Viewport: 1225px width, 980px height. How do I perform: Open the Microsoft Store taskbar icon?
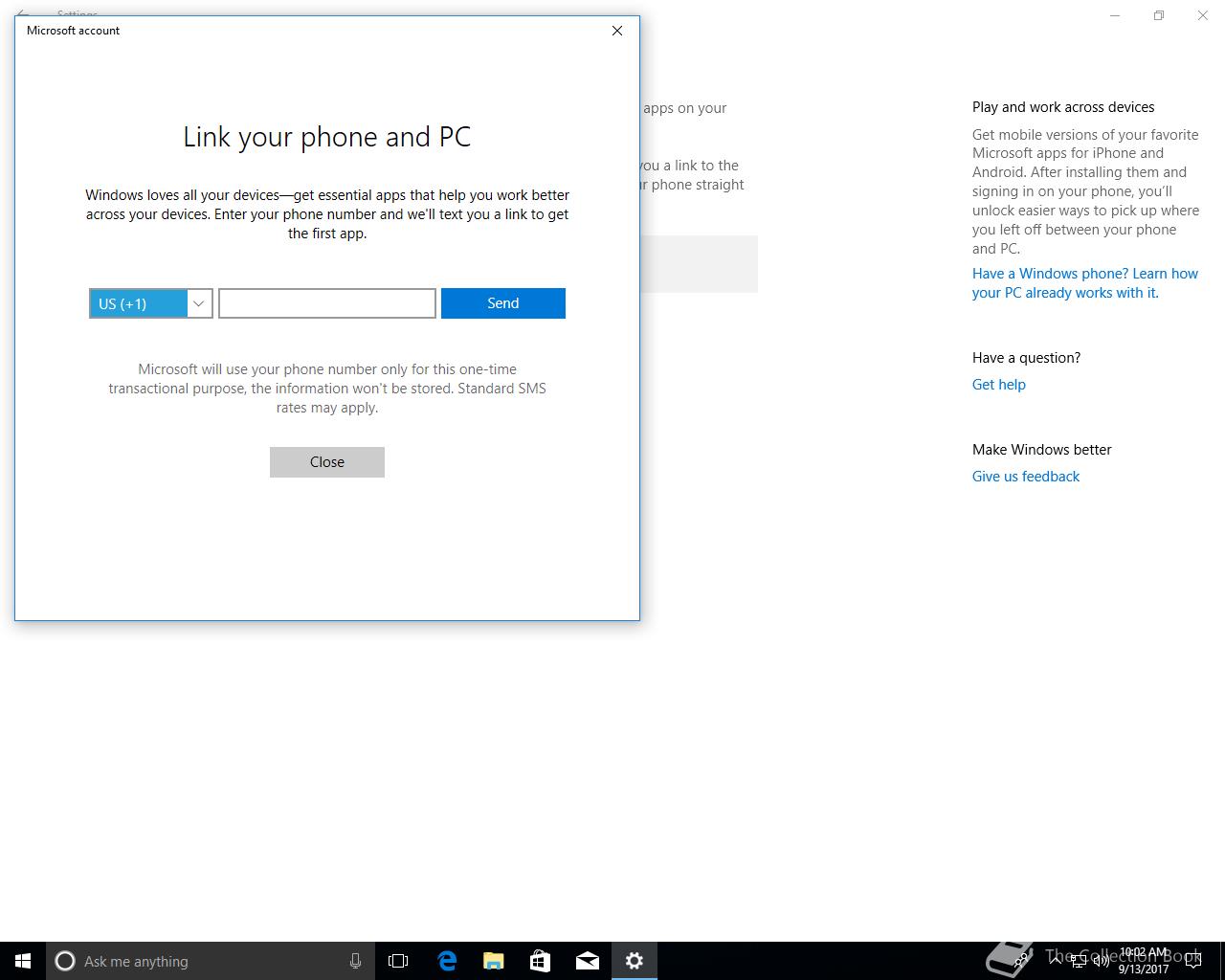[541, 961]
